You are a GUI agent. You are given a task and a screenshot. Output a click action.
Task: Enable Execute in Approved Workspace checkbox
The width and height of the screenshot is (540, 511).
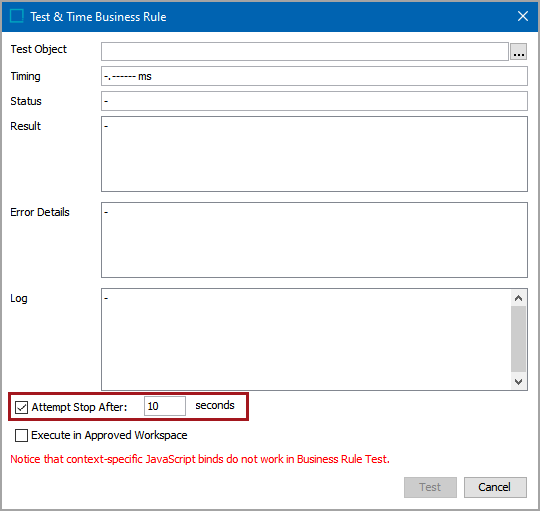tap(21, 435)
